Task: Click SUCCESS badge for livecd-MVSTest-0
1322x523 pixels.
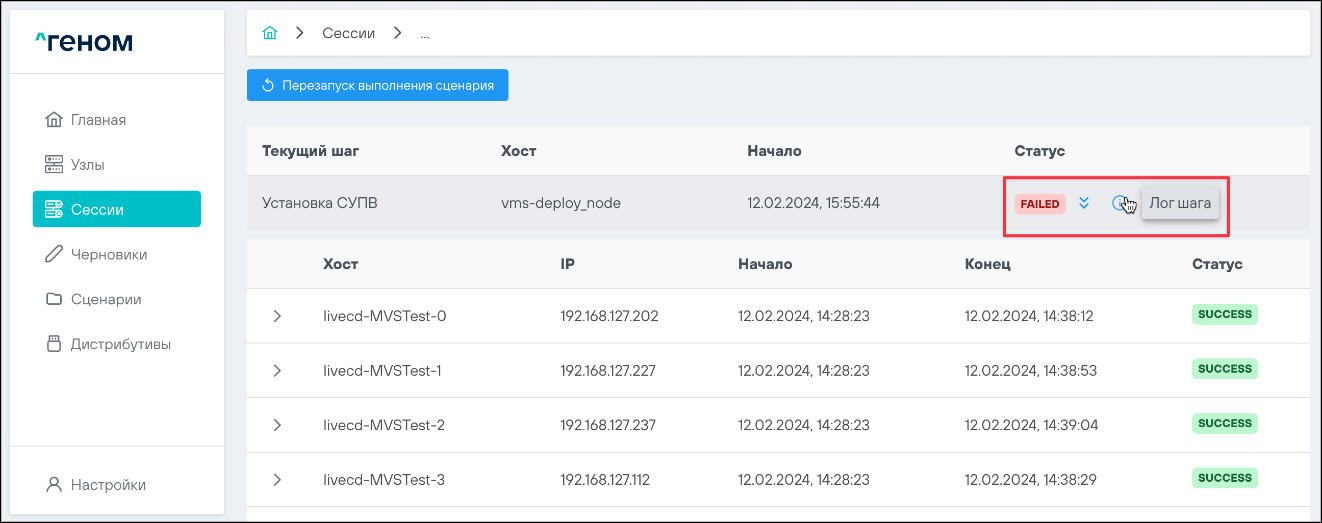Action: coord(1224,315)
